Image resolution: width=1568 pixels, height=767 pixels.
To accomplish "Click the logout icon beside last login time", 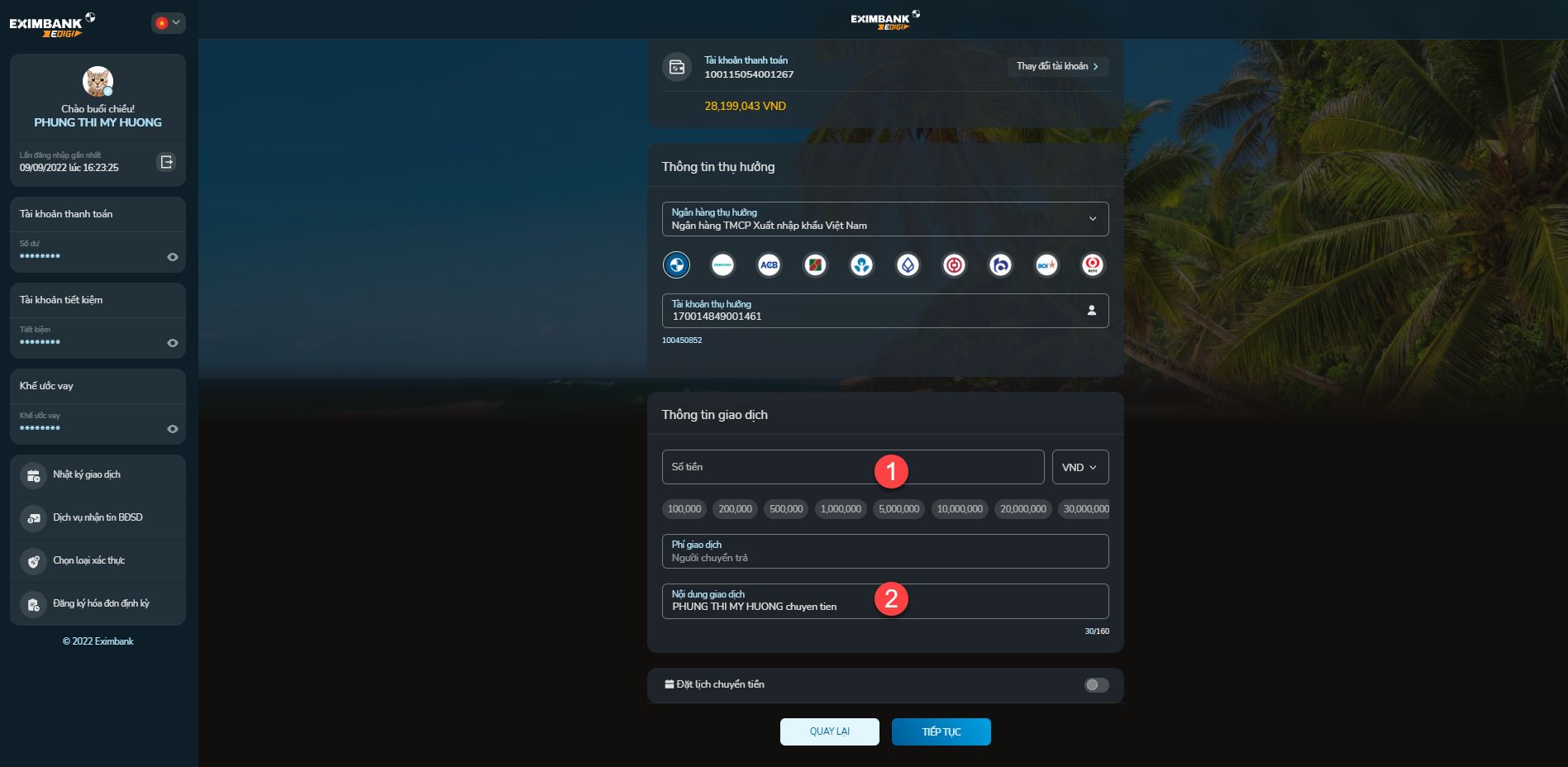I will point(166,162).
